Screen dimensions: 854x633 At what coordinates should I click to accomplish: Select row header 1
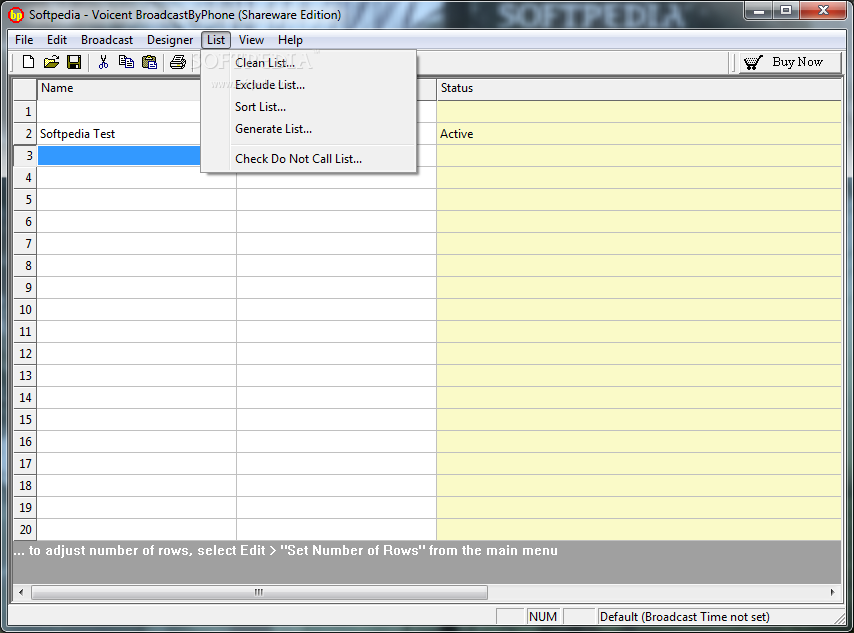coord(25,112)
